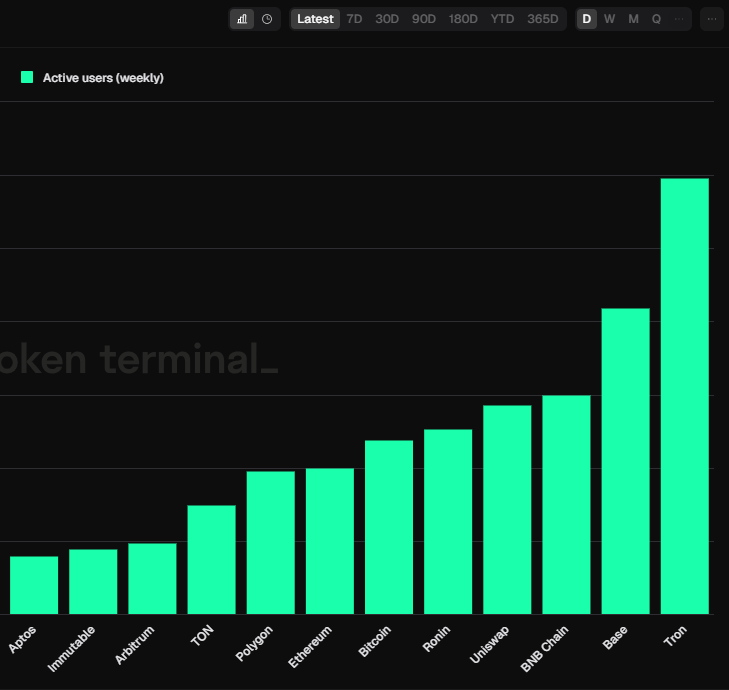Click the Aptos bar

pos(34,585)
